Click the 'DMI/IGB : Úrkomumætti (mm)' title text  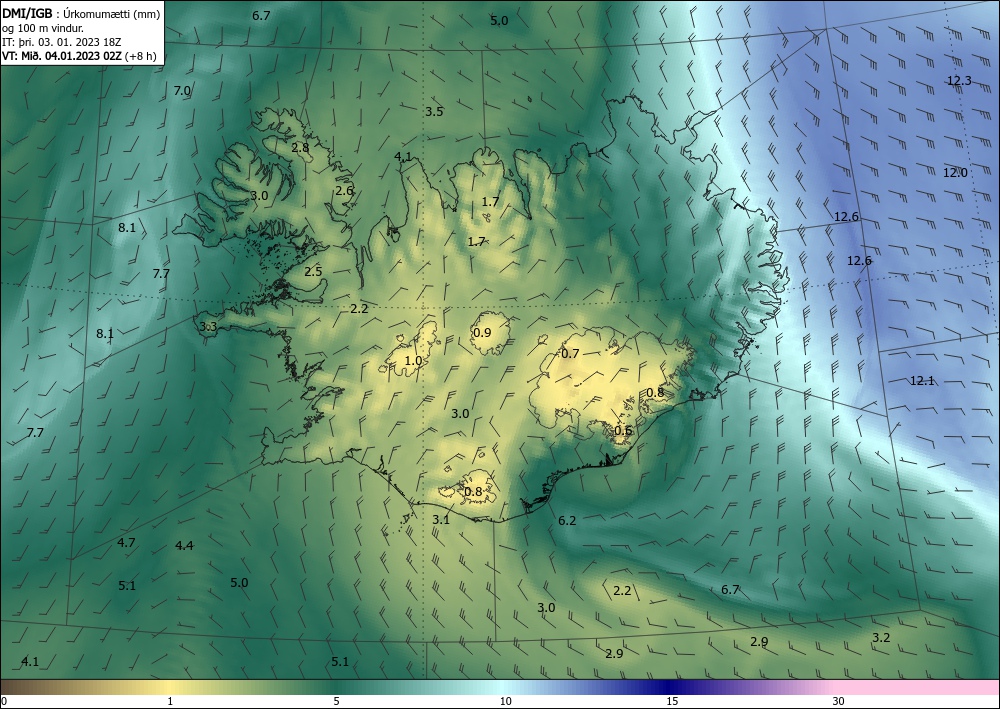tap(81, 13)
